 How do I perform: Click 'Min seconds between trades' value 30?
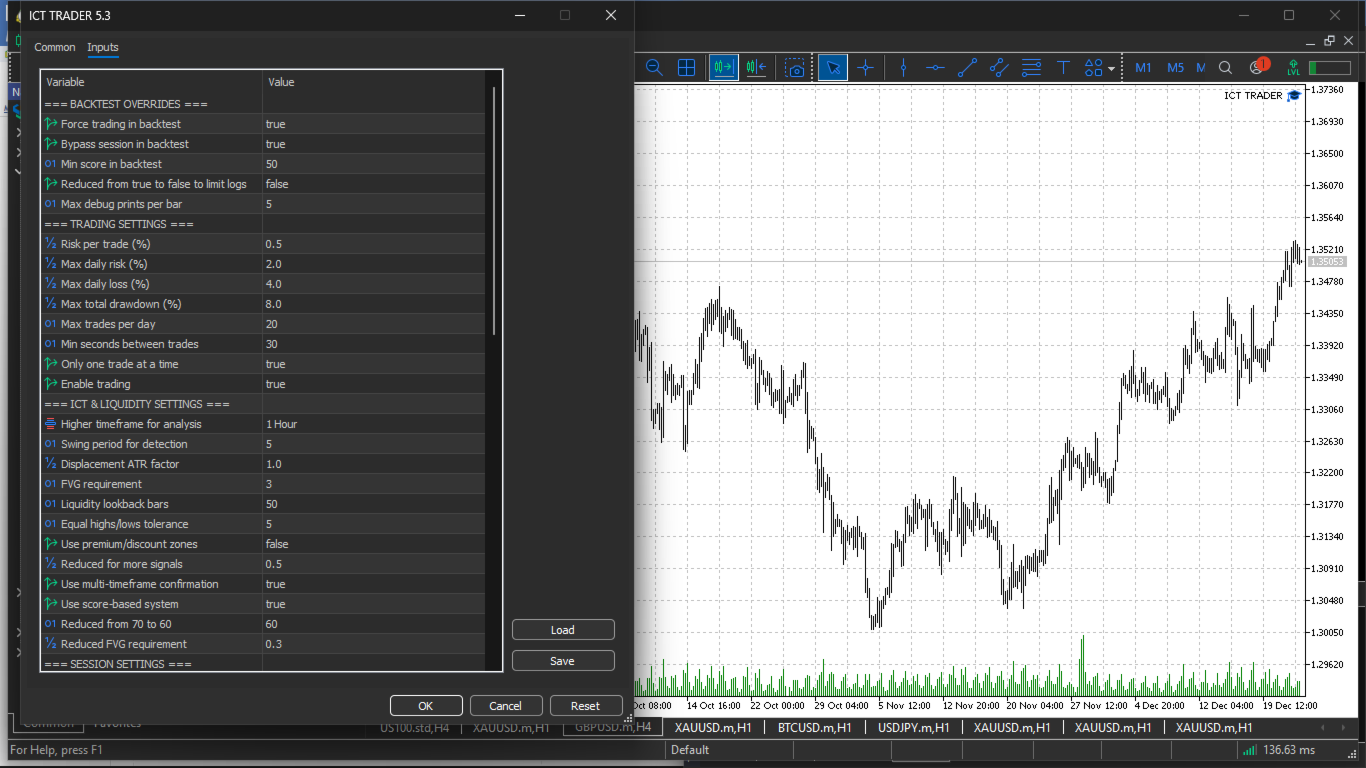click(374, 344)
